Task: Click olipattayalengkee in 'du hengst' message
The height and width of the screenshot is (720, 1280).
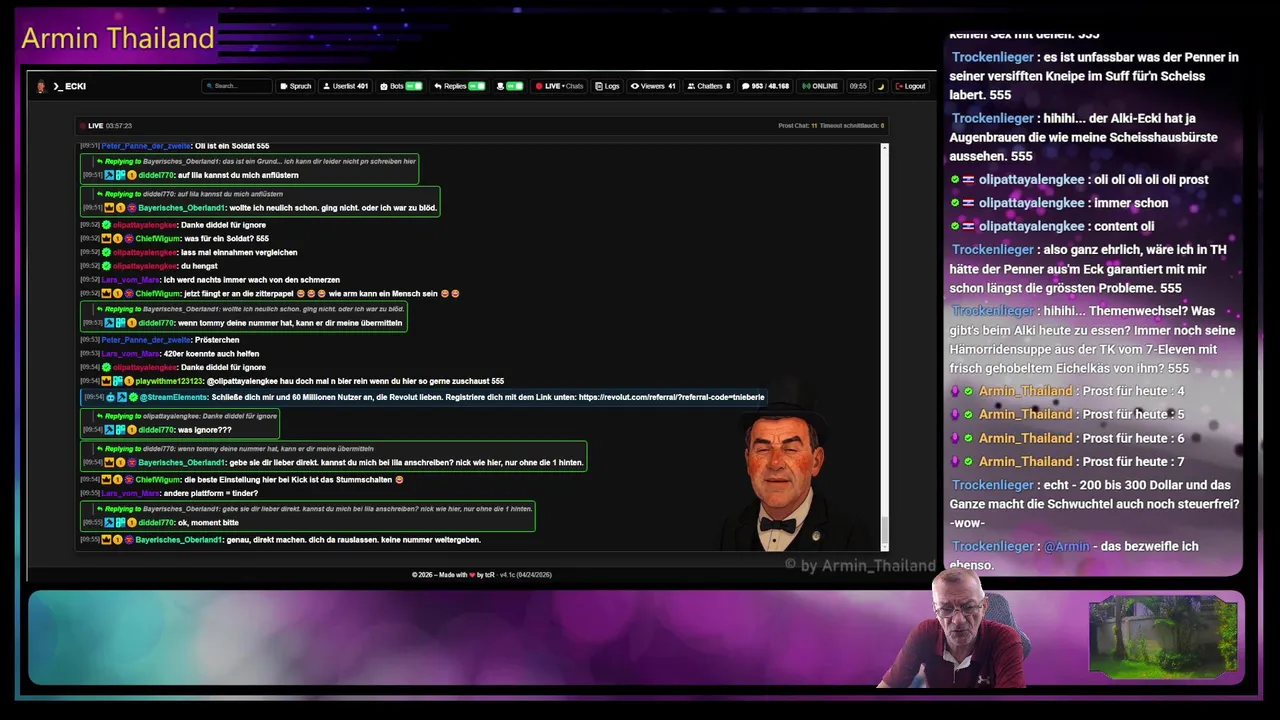Action: [145, 266]
